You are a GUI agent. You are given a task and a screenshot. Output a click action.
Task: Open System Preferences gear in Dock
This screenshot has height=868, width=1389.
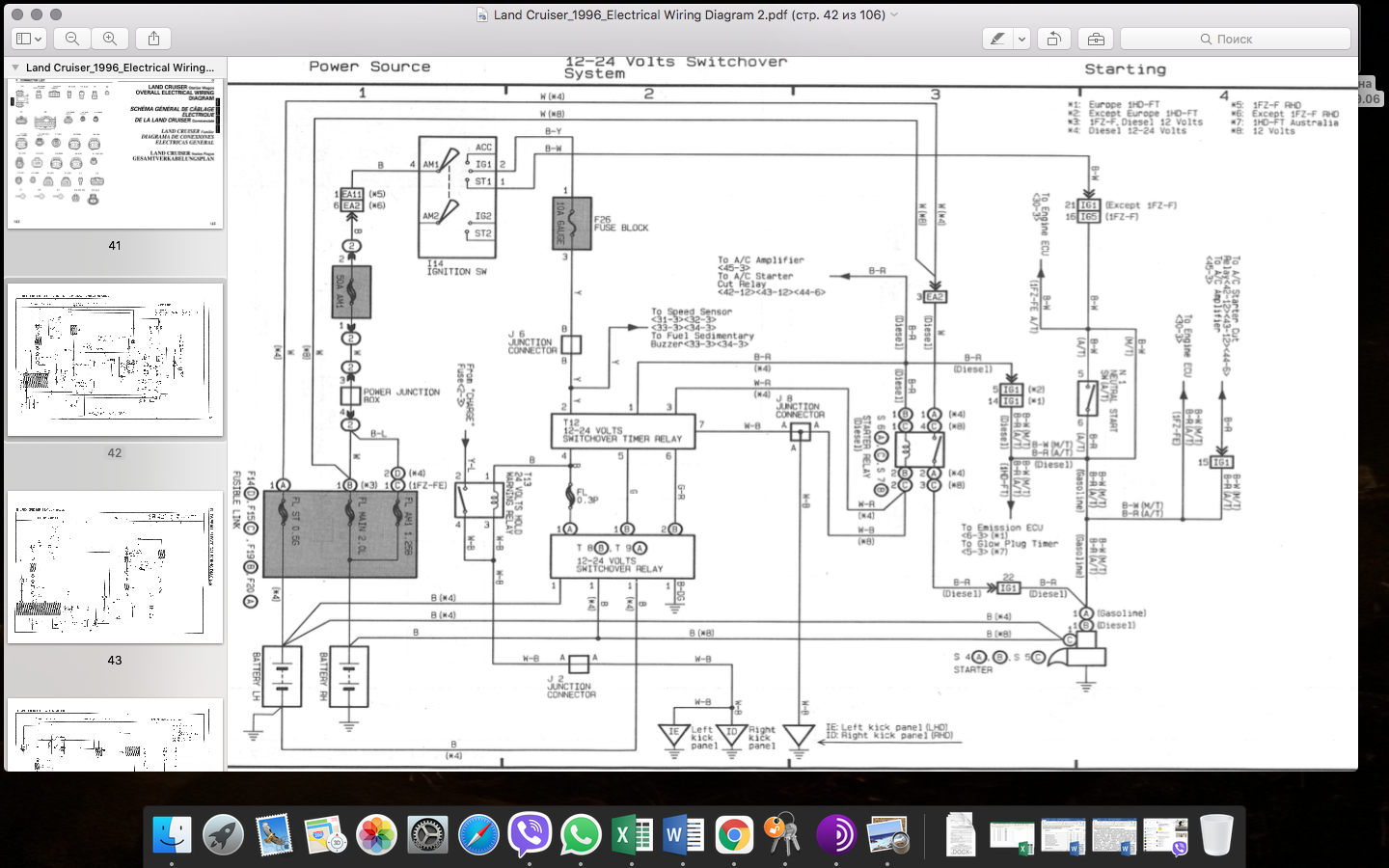[x=427, y=835]
